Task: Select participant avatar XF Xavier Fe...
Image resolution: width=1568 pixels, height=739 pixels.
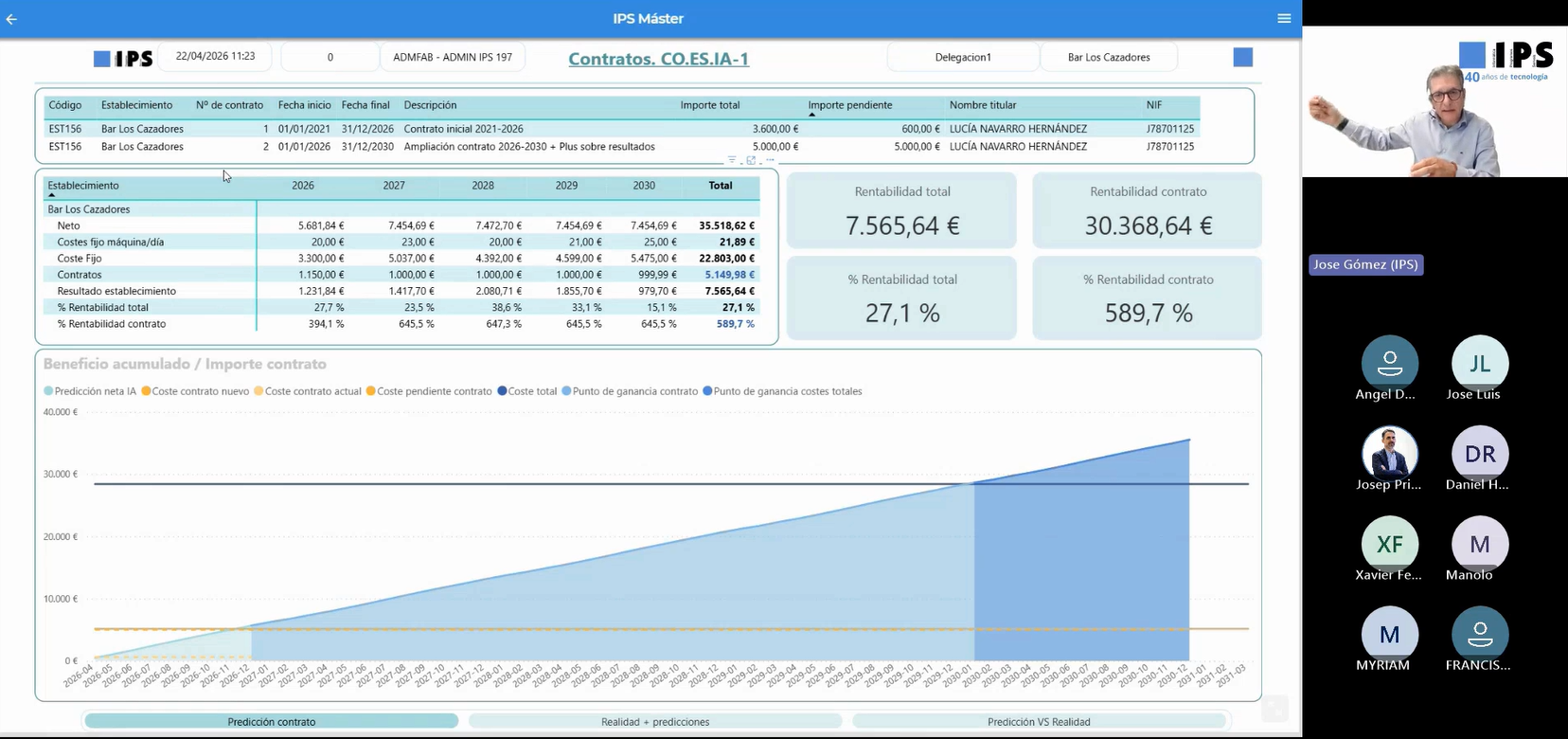Action: (1389, 544)
